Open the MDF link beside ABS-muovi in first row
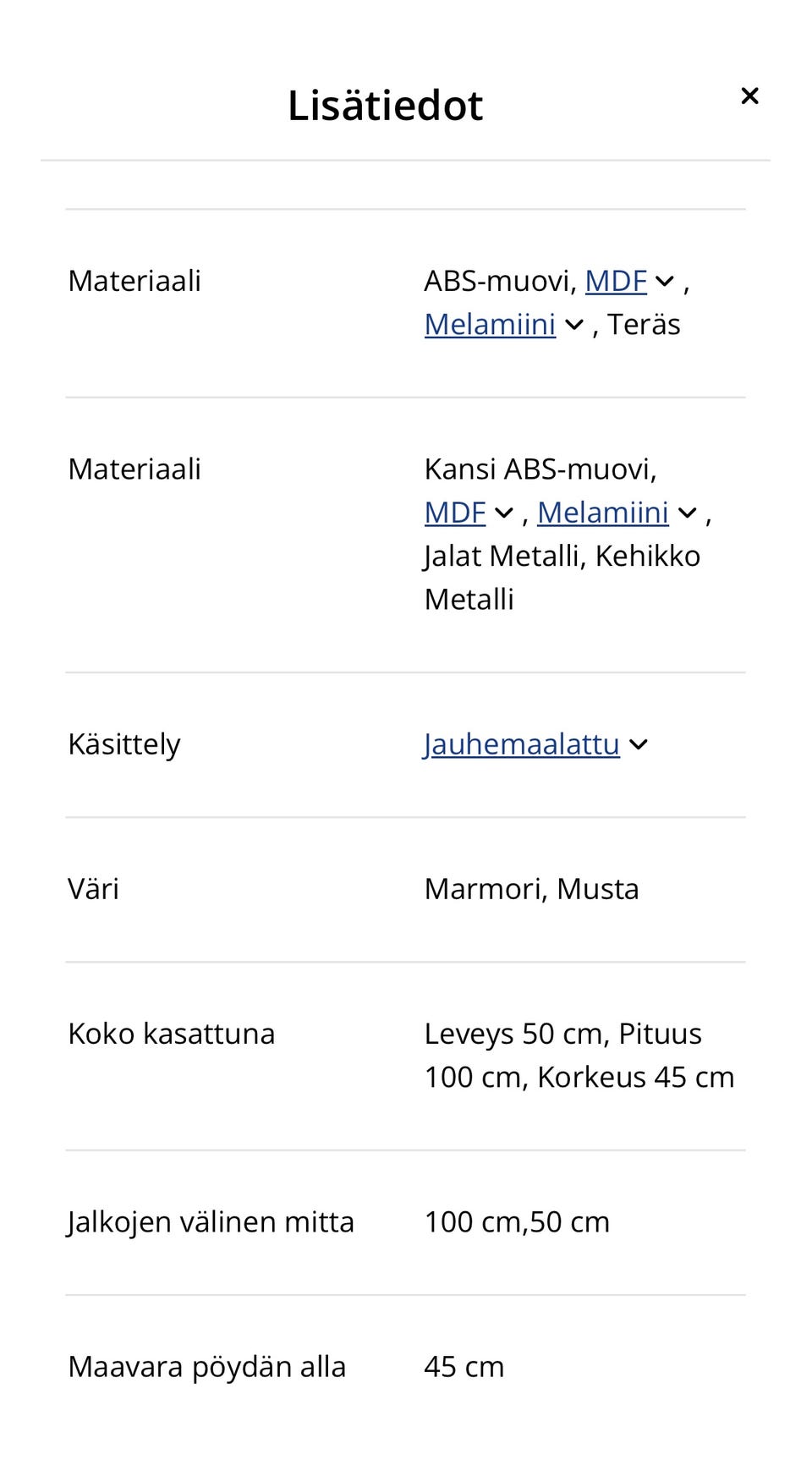This screenshot has height=1476, width=812. [x=616, y=281]
